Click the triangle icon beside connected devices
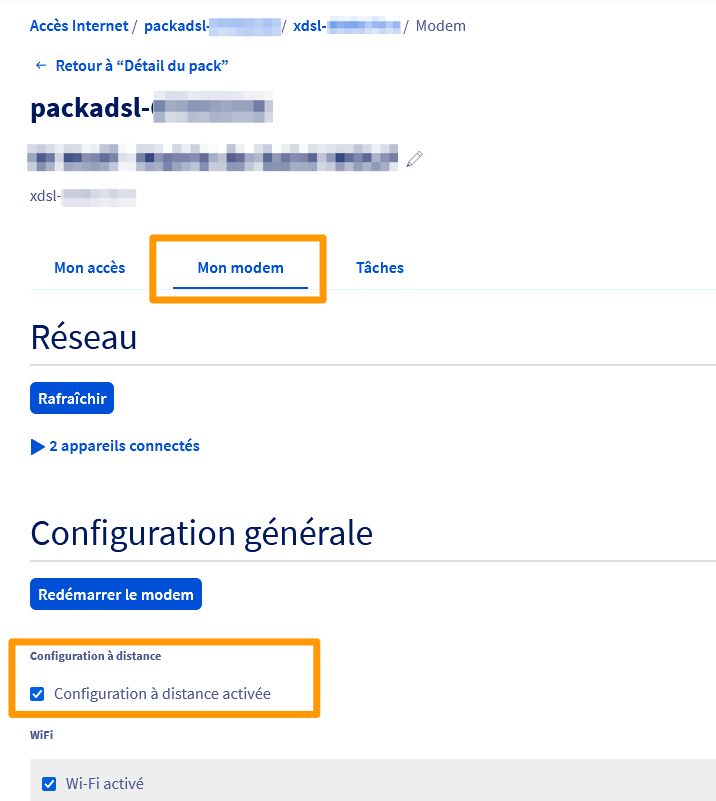The width and height of the screenshot is (716, 801). (x=38, y=446)
